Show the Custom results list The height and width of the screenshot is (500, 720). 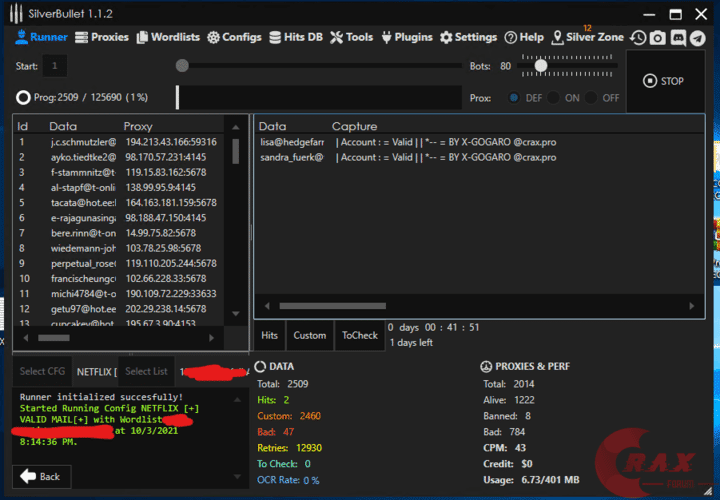[x=310, y=336]
